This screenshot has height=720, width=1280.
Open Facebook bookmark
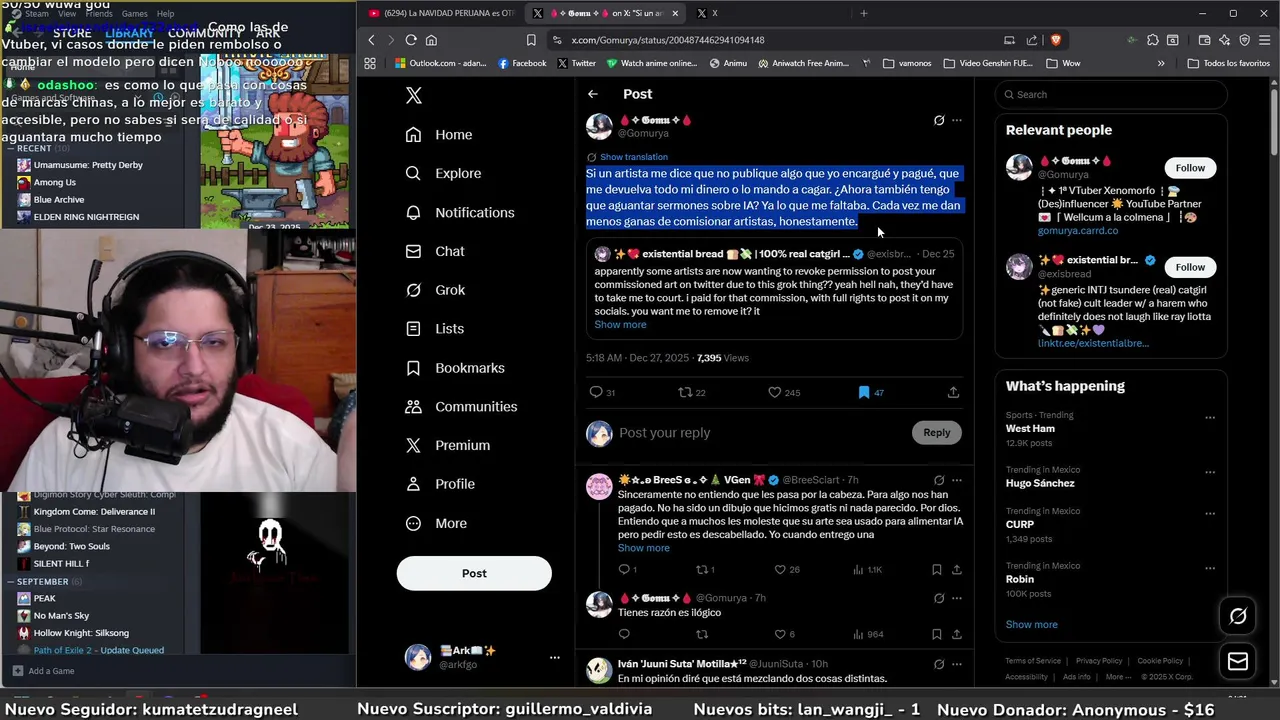tap(522, 63)
